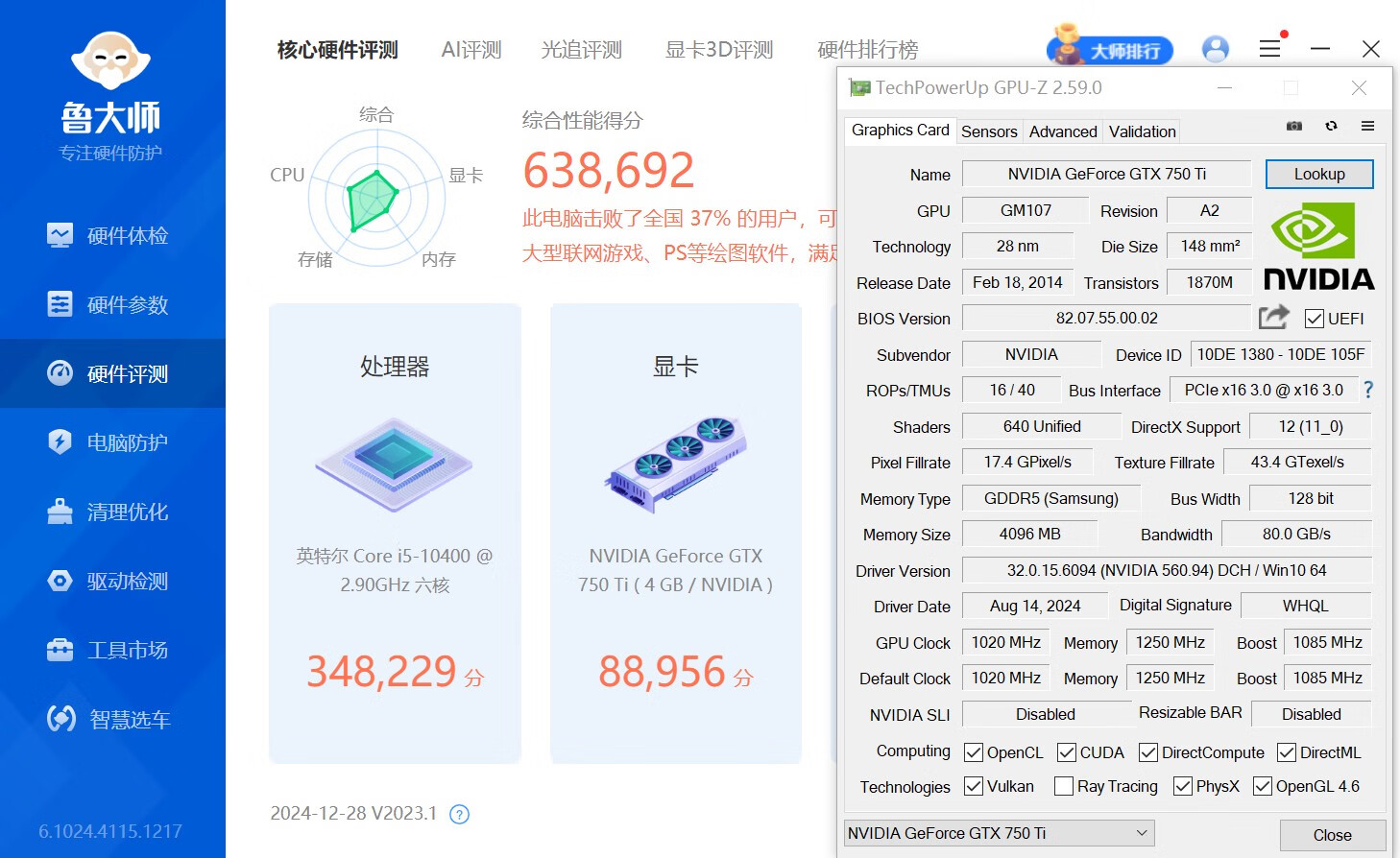The image size is (1400, 858).
Task: Click the graphics card image
Action: pos(676,465)
